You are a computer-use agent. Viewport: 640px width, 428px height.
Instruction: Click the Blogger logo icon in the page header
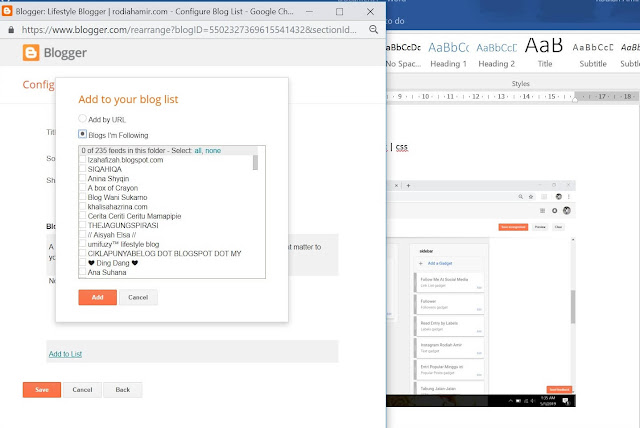[x=31, y=53]
